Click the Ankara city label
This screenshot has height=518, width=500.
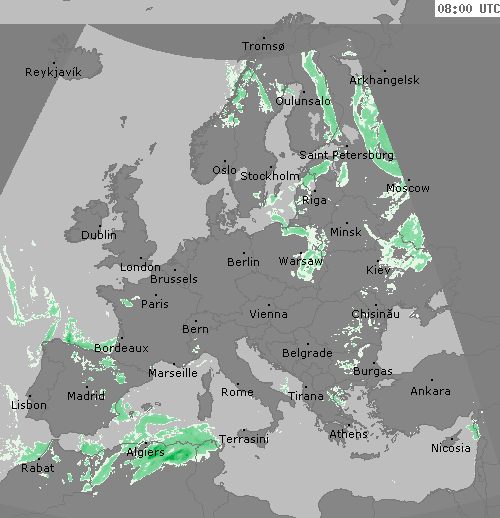(x=430, y=391)
